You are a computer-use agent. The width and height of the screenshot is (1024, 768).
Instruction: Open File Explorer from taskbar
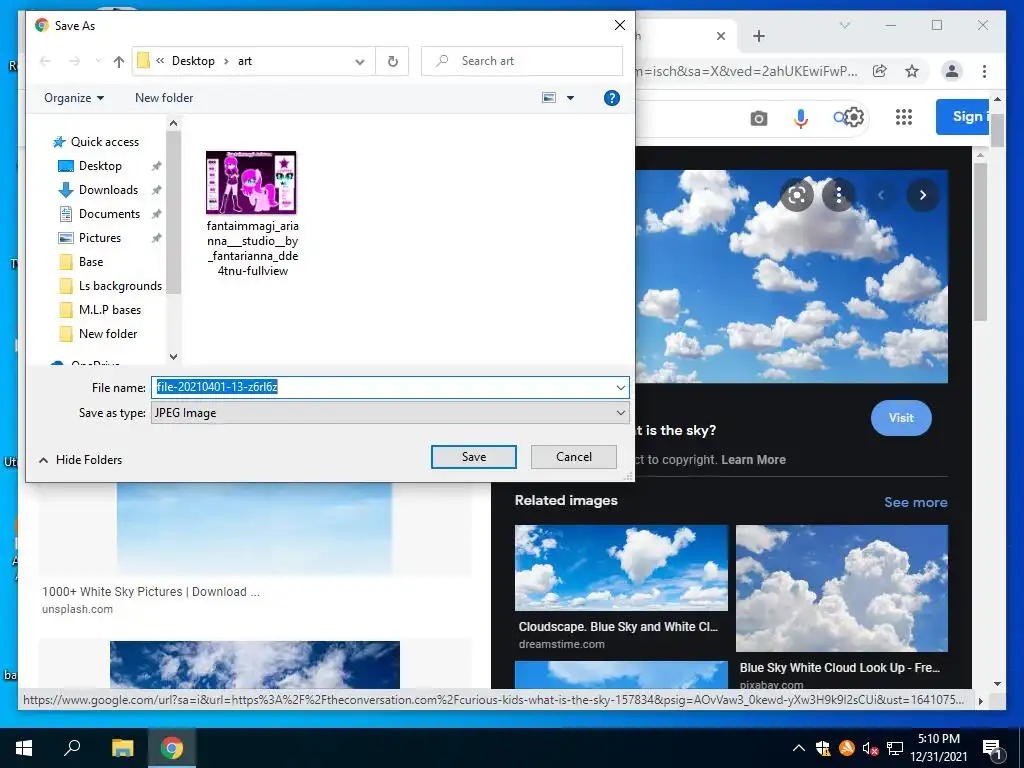point(122,748)
